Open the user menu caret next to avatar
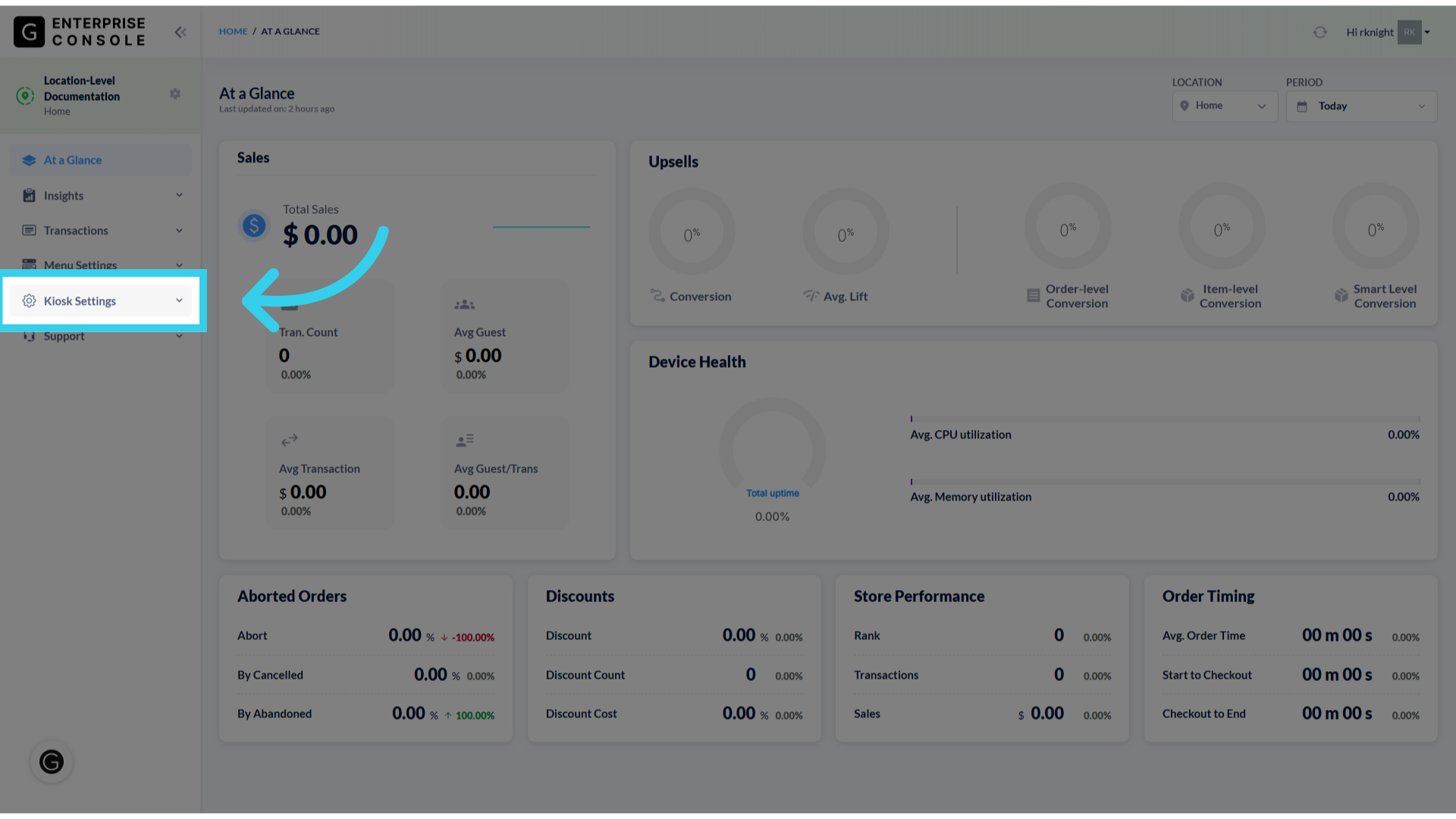The image size is (1456, 819). click(1427, 32)
